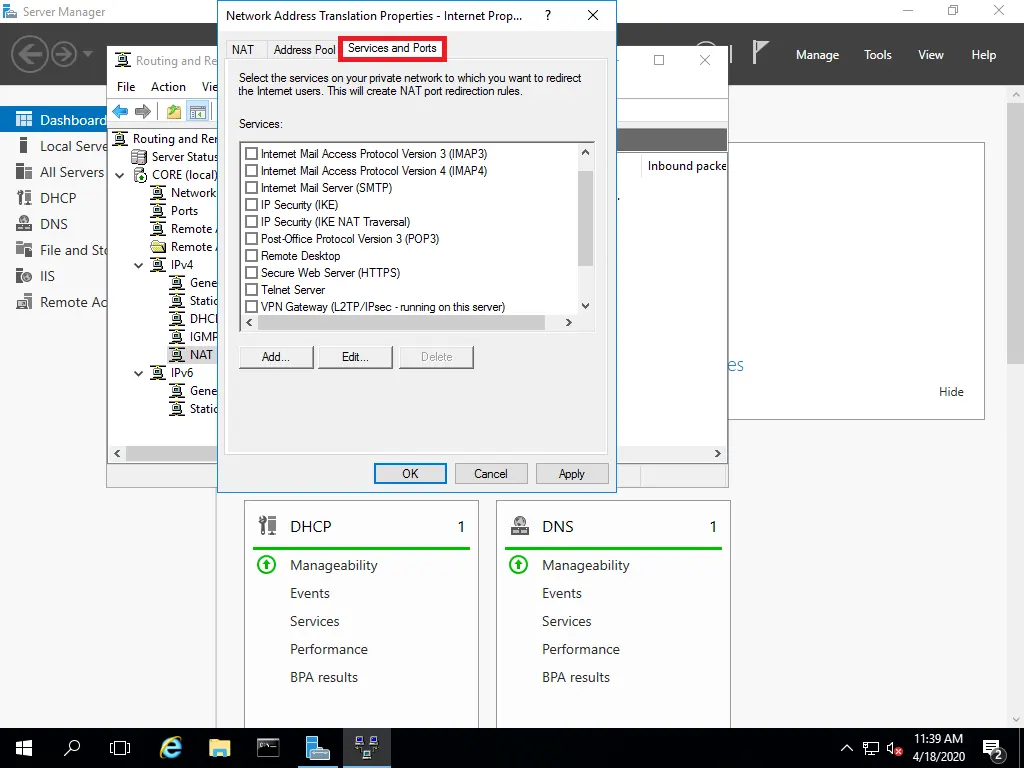Open Dashboard in Server Manager sidebar

(x=54, y=120)
